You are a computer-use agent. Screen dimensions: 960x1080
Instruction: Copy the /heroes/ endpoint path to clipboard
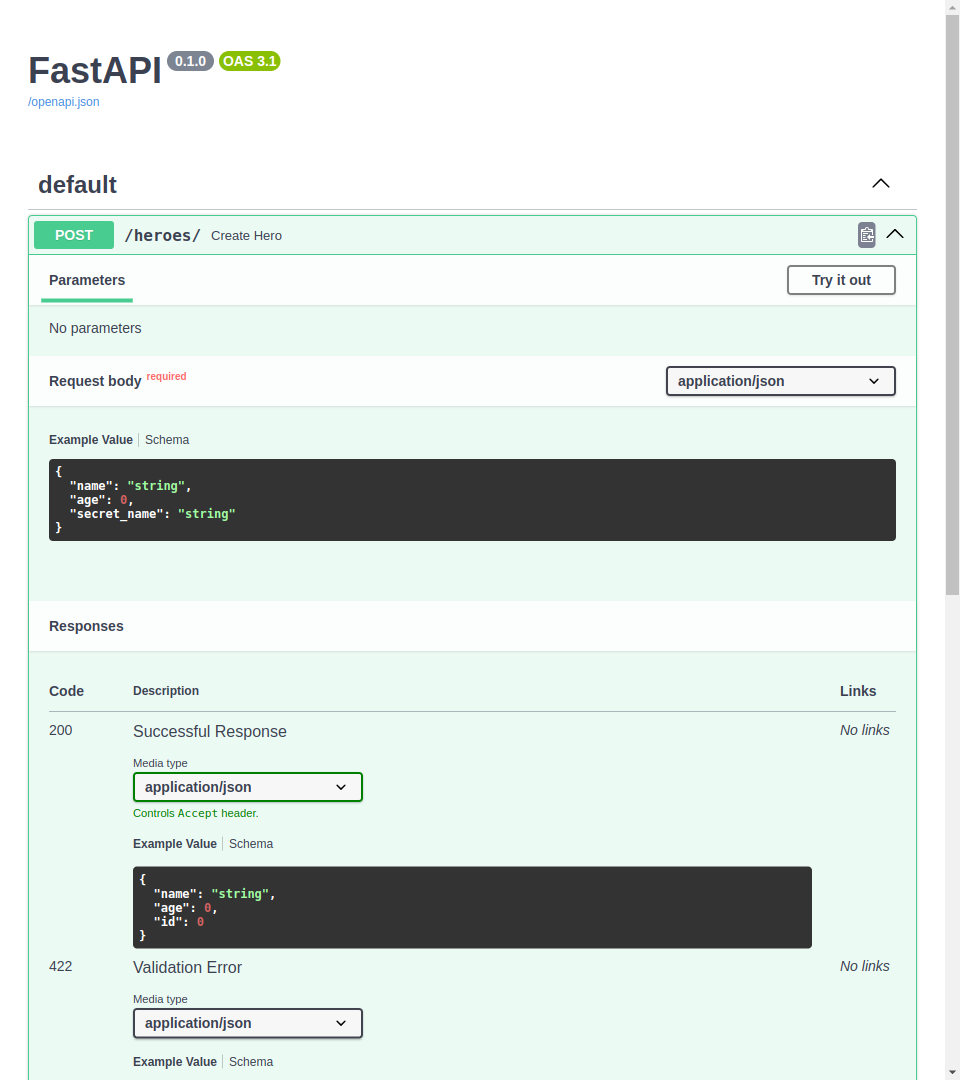pos(866,235)
